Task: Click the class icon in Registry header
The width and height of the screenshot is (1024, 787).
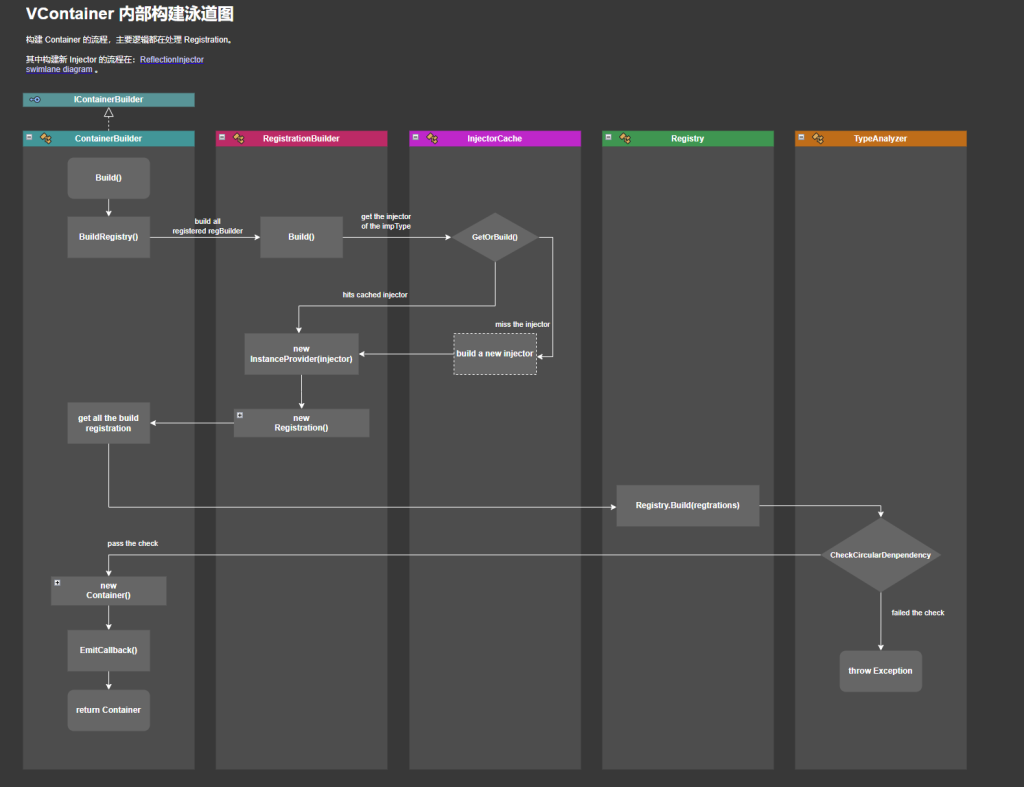Action: (x=625, y=139)
